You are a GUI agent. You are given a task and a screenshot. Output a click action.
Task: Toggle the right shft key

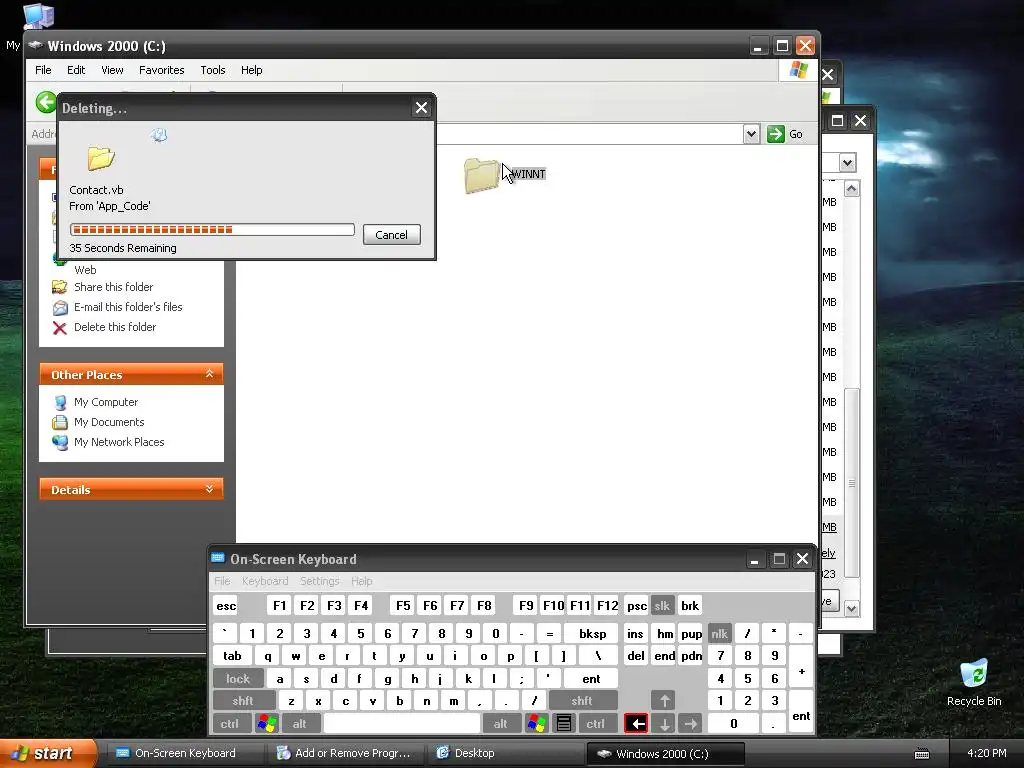coord(582,701)
